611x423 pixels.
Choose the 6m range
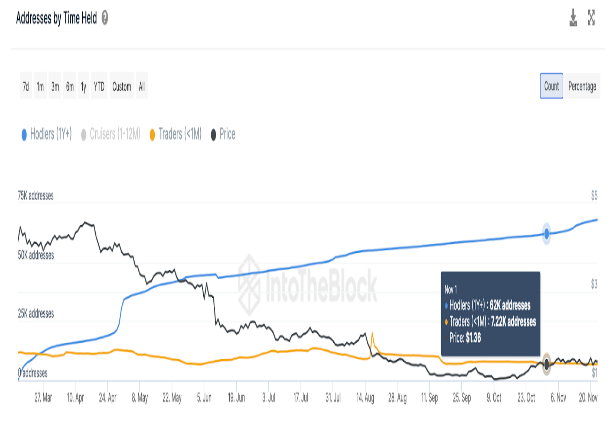tap(69, 87)
